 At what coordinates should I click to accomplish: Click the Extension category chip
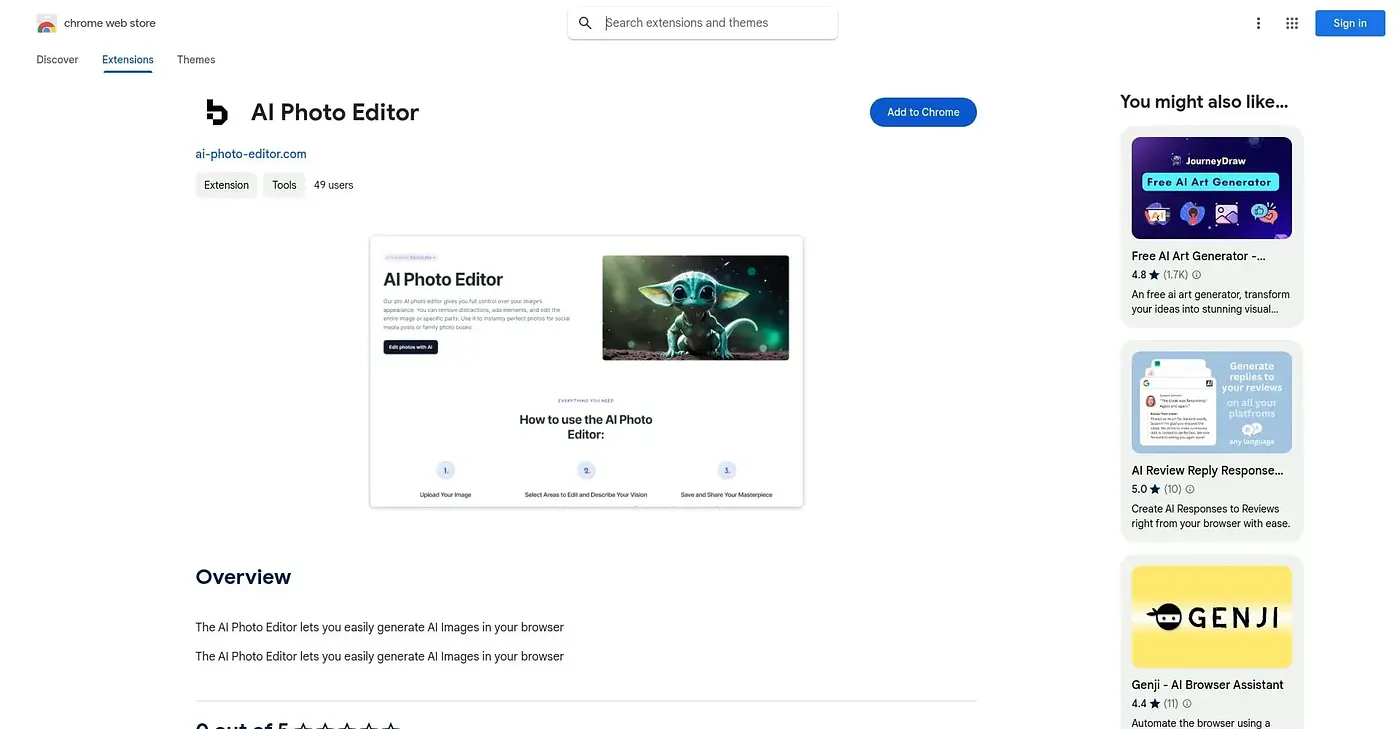pyautogui.click(x=226, y=185)
